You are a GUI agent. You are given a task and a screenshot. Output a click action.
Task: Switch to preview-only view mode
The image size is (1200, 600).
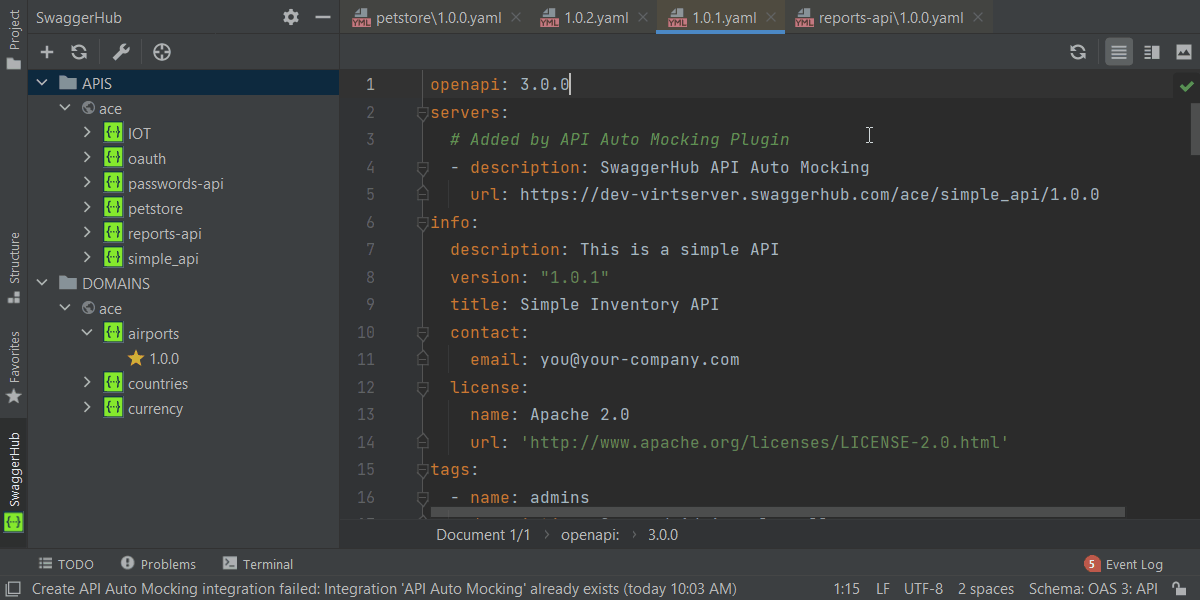(x=1184, y=52)
